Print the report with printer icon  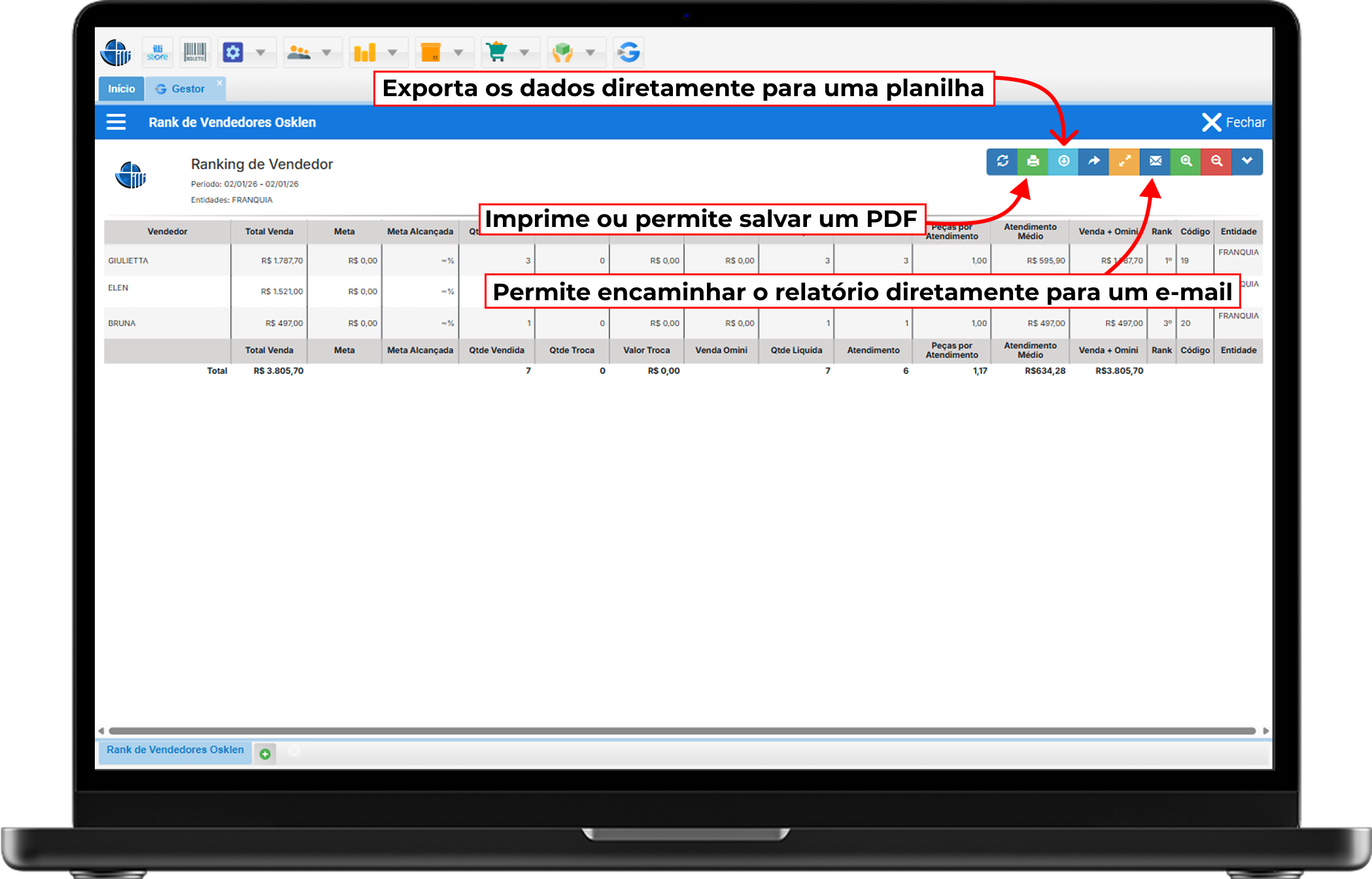tap(1033, 161)
